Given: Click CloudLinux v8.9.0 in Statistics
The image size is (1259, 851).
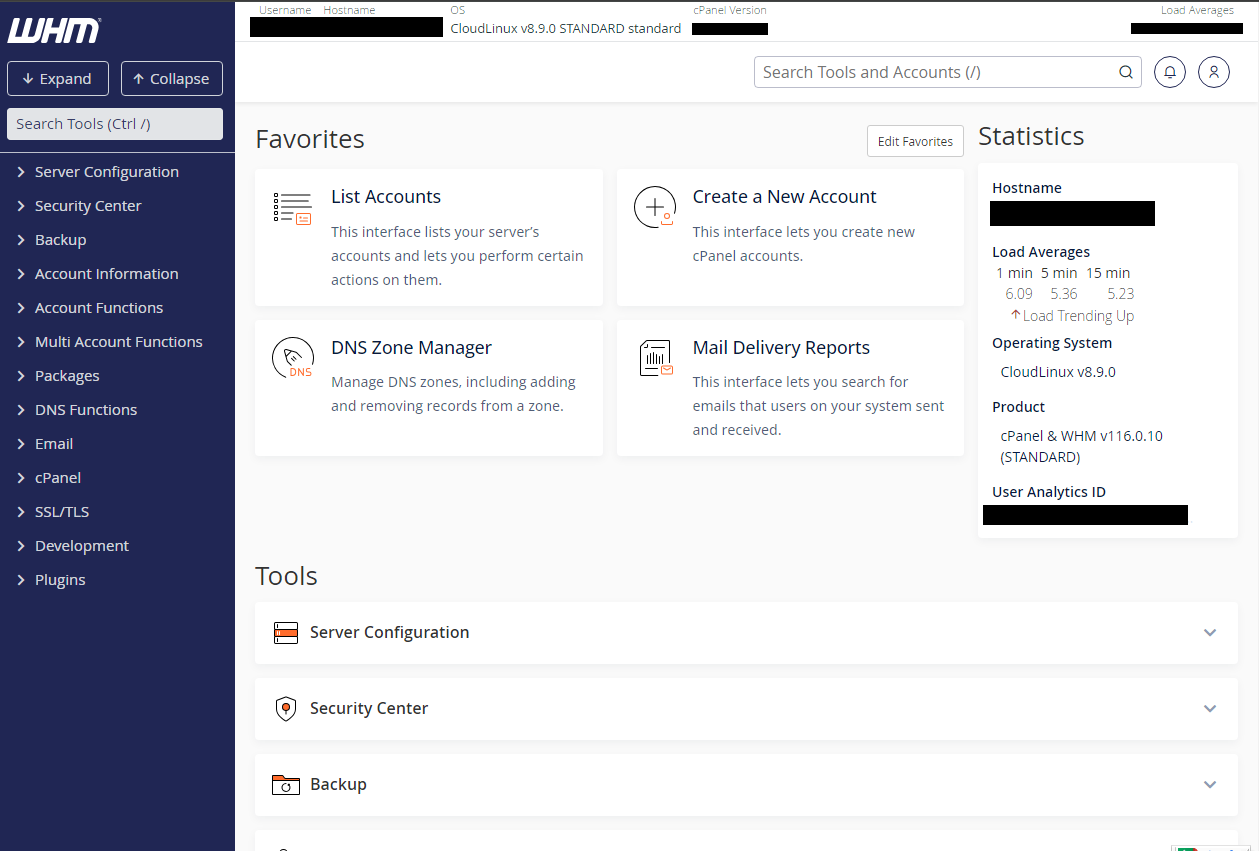Looking at the screenshot, I should click(x=1058, y=372).
